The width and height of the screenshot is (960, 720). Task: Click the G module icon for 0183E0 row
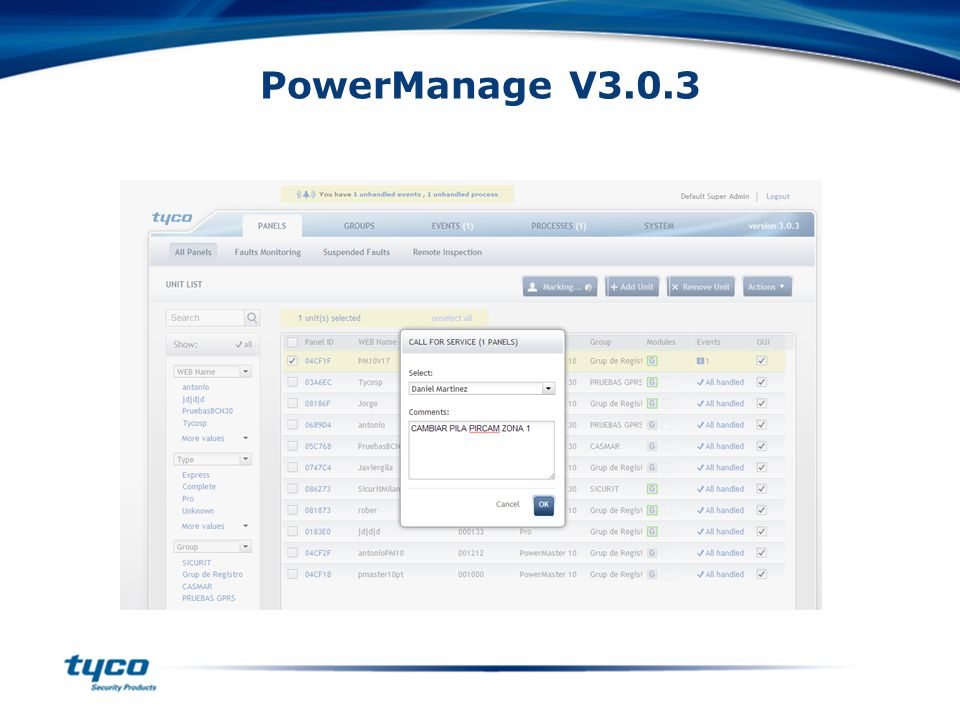pos(652,531)
